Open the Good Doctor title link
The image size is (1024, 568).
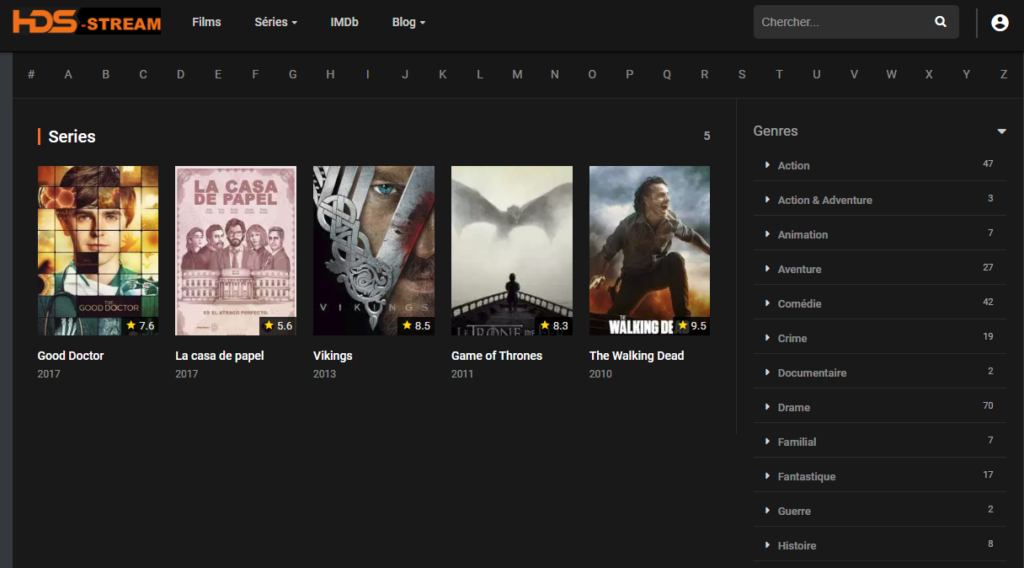(71, 356)
